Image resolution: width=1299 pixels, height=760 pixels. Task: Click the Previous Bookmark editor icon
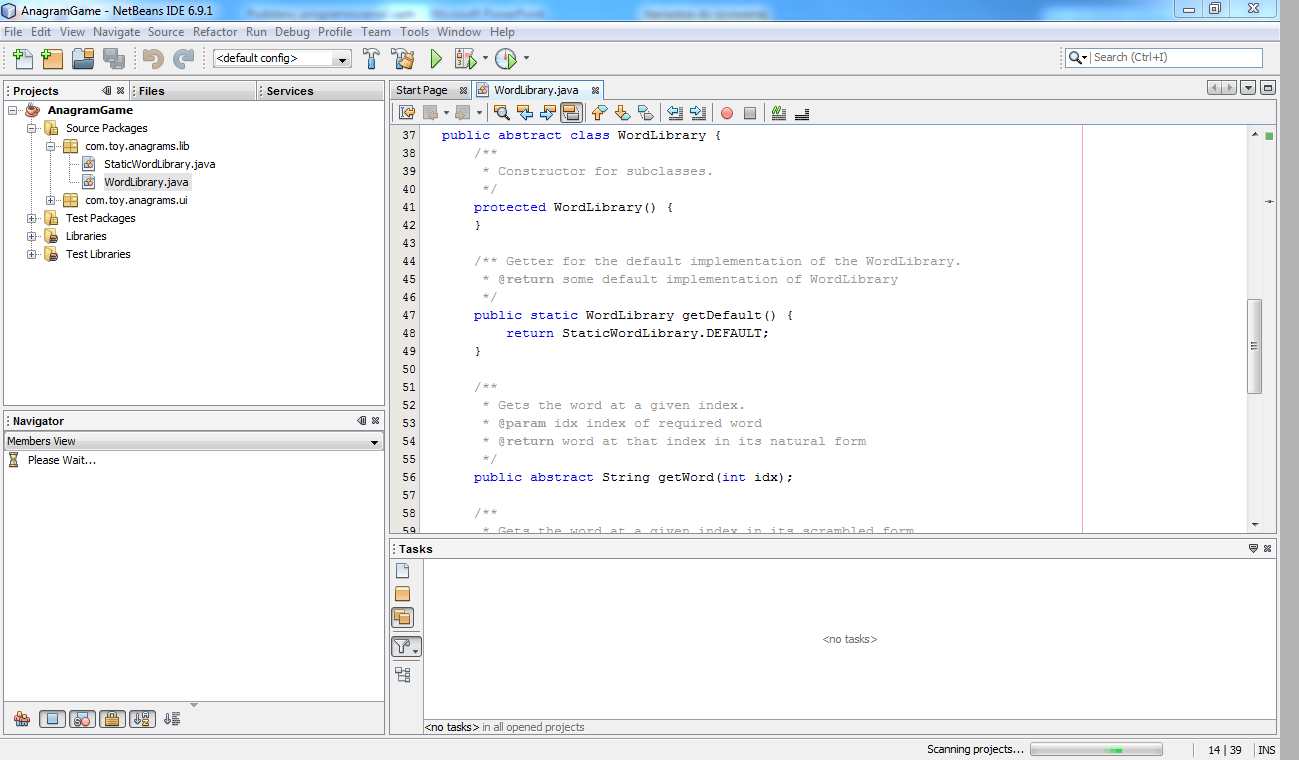pos(600,112)
